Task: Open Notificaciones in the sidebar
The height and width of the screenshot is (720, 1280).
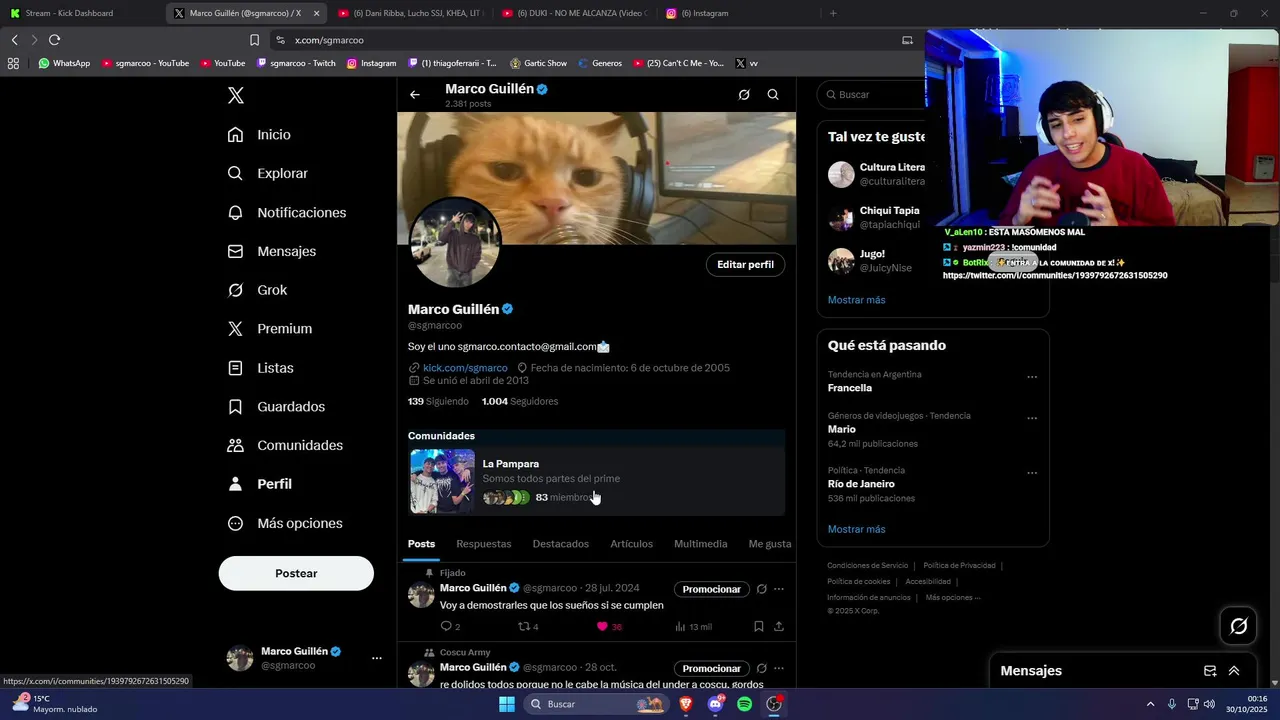Action: coord(286,212)
